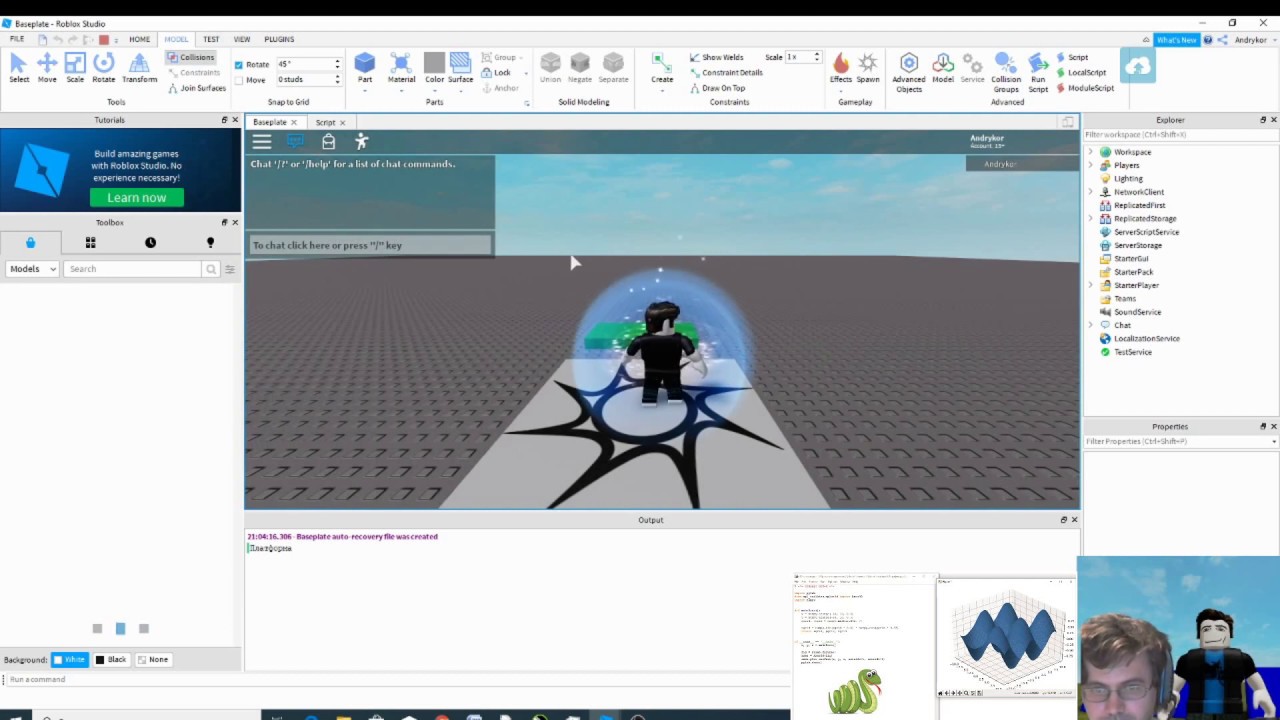This screenshot has height=720, width=1280.
Task: Choose the Select tool
Action: 19,68
